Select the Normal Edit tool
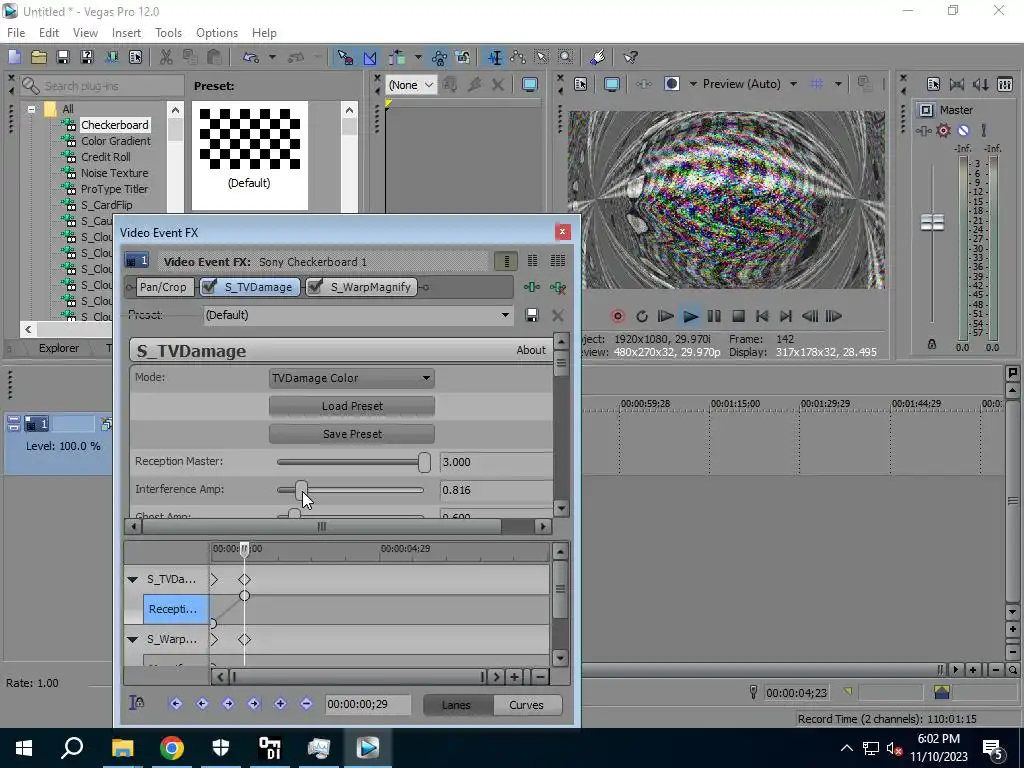Screen dimensions: 1024x768 click(494, 57)
